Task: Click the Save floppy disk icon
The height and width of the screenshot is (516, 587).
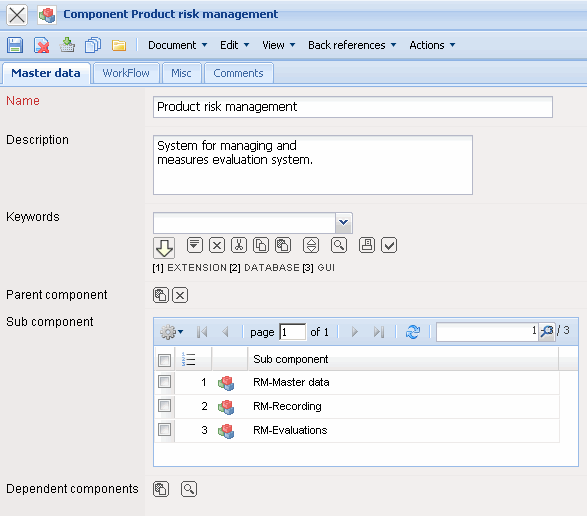Action: point(15,45)
